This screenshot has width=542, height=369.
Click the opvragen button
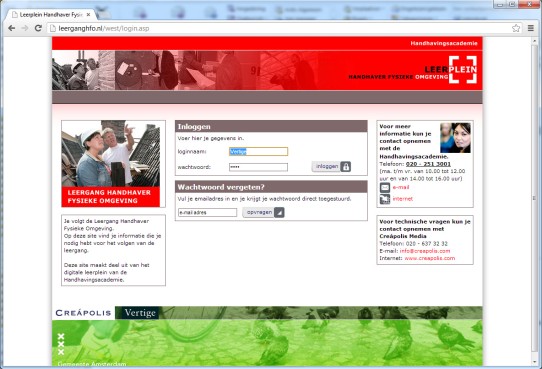coord(259,212)
